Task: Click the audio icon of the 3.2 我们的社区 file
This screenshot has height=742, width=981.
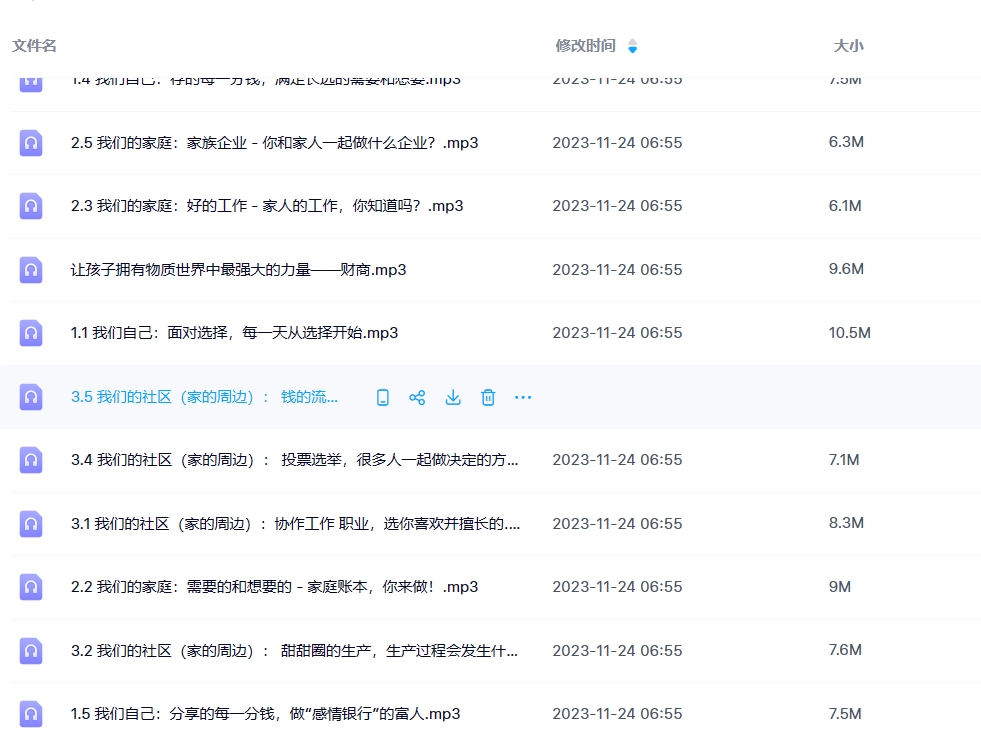Action: (x=31, y=651)
